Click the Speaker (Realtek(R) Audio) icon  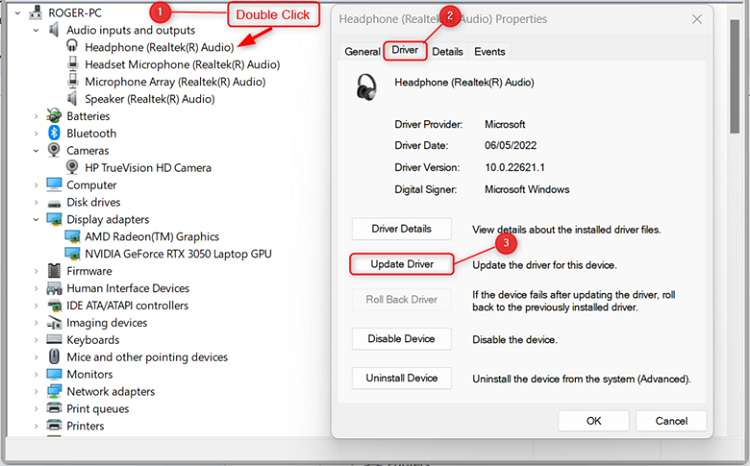tap(72, 98)
